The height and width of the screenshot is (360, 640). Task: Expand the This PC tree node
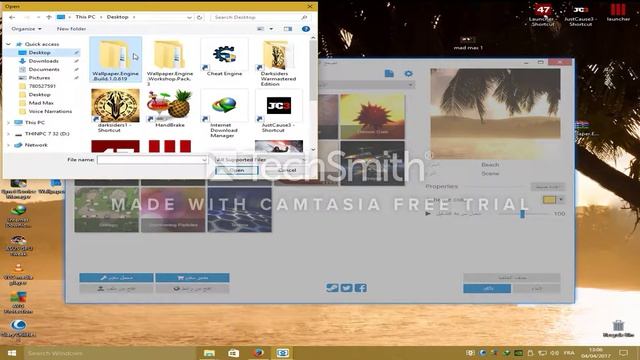[x=9, y=122]
